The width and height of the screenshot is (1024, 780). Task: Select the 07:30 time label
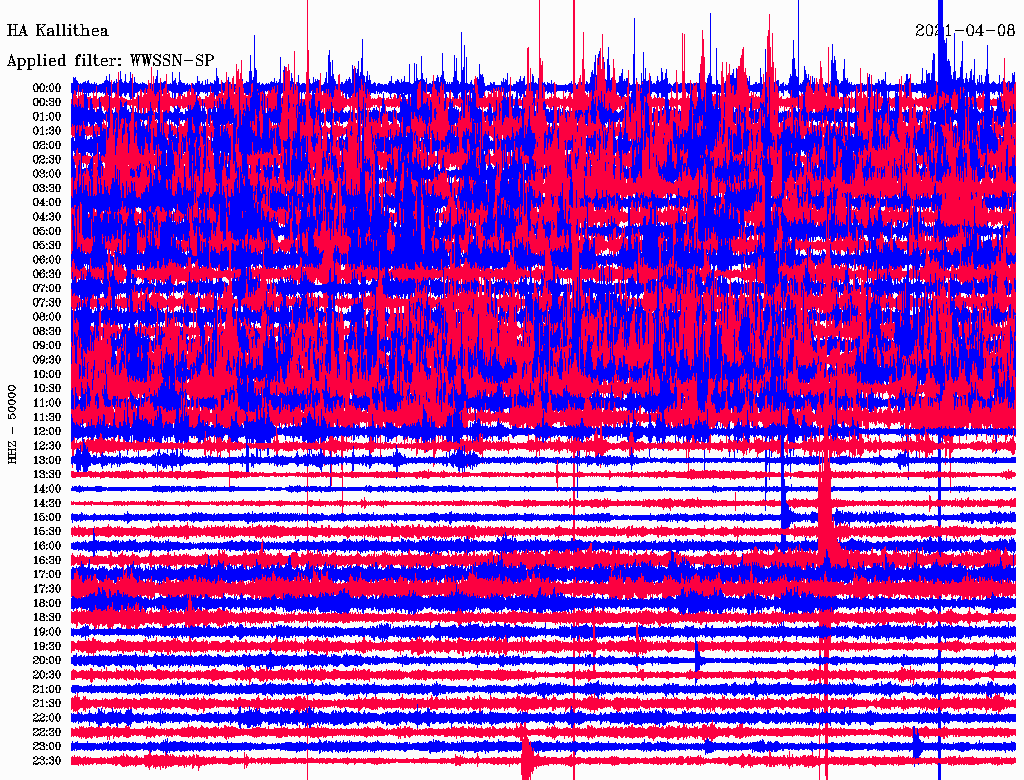pos(47,302)
